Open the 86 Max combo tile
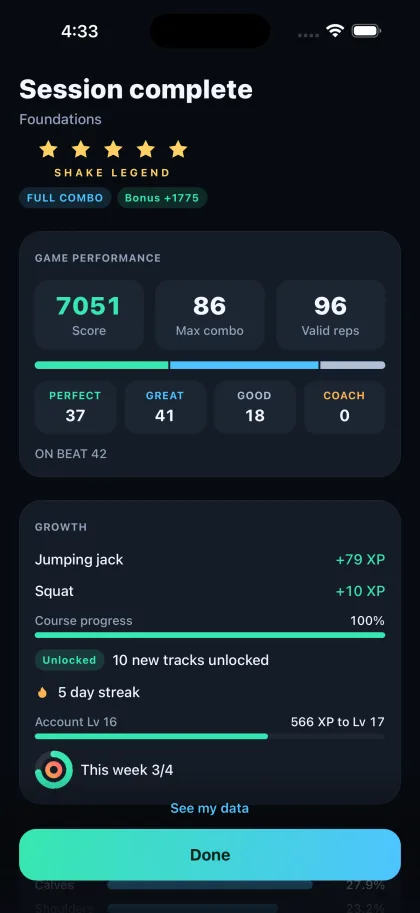This screenshot has width=420, height=913. pyautogui.click(x=210, y=315)
